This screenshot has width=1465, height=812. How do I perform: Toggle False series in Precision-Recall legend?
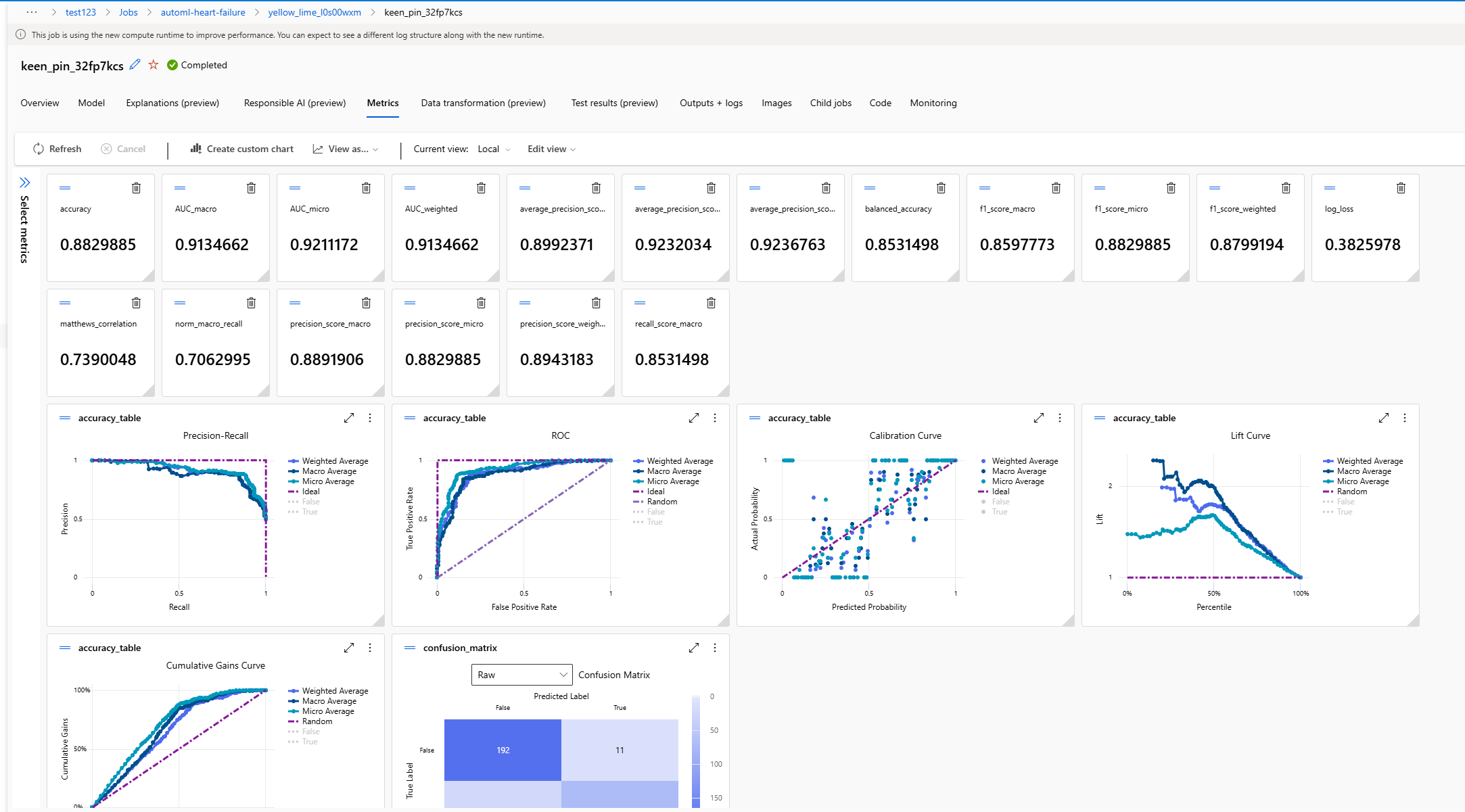[310, 502]
